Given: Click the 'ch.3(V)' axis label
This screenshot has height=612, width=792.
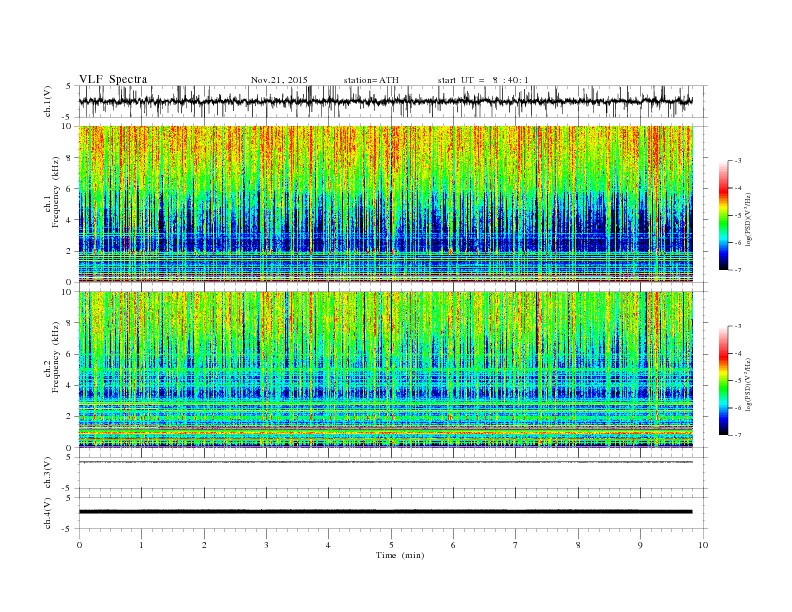Looking at the screenshot, I should (48, 473).
